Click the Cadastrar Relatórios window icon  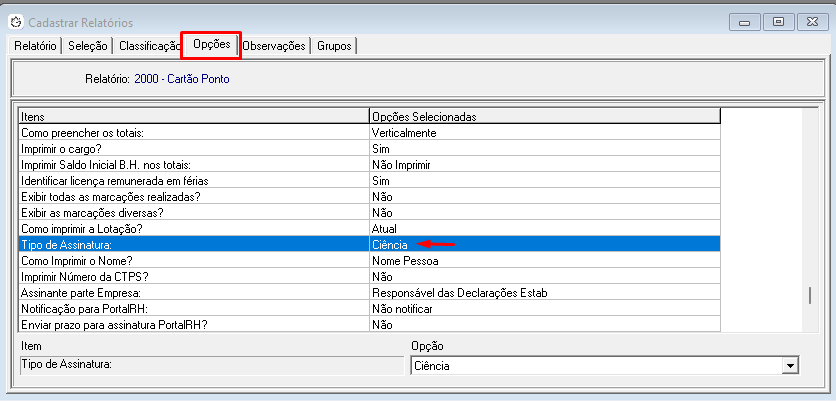[16, 21]
